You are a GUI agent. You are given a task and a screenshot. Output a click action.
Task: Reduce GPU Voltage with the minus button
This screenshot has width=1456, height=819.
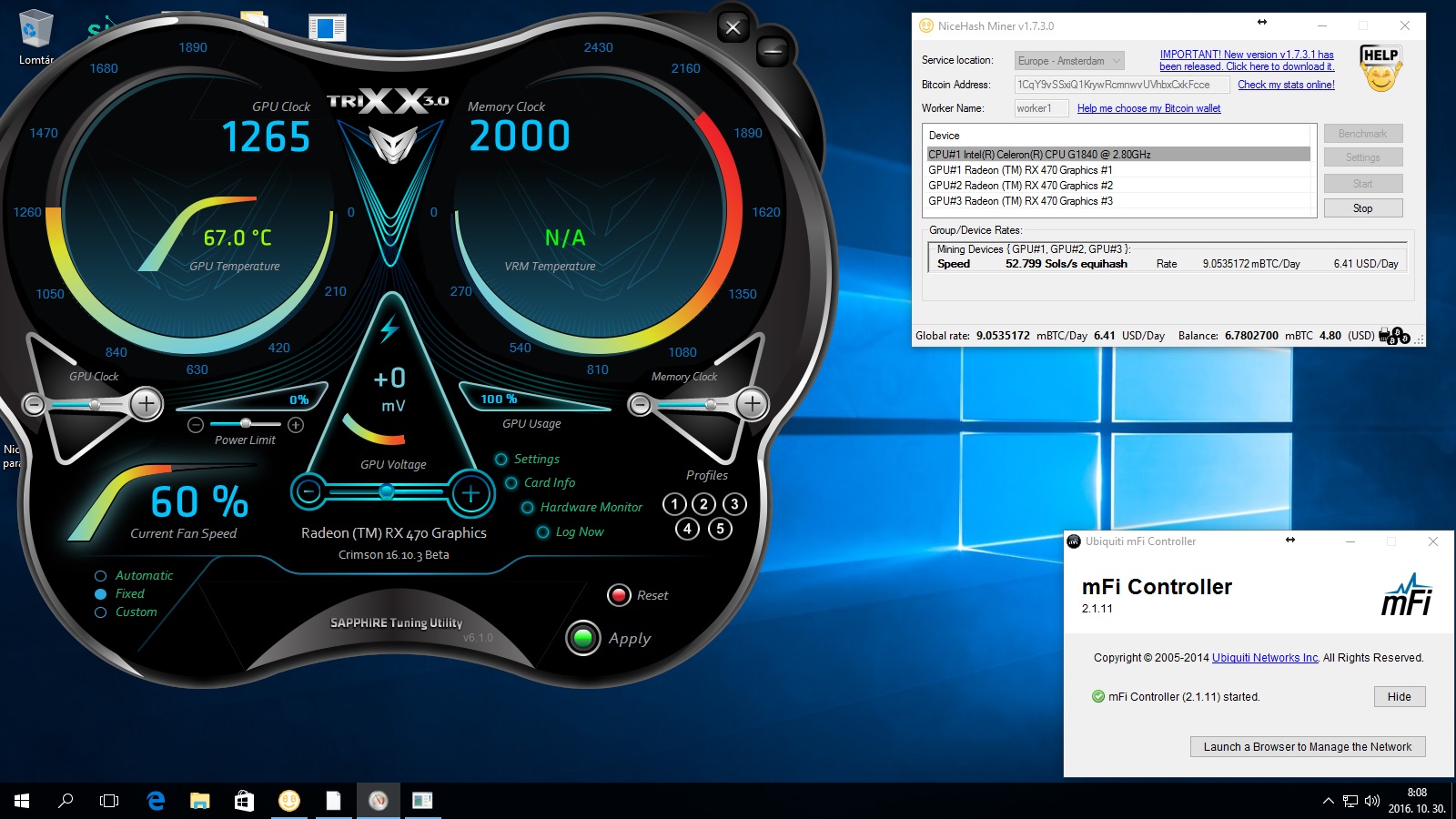(309, 492)
